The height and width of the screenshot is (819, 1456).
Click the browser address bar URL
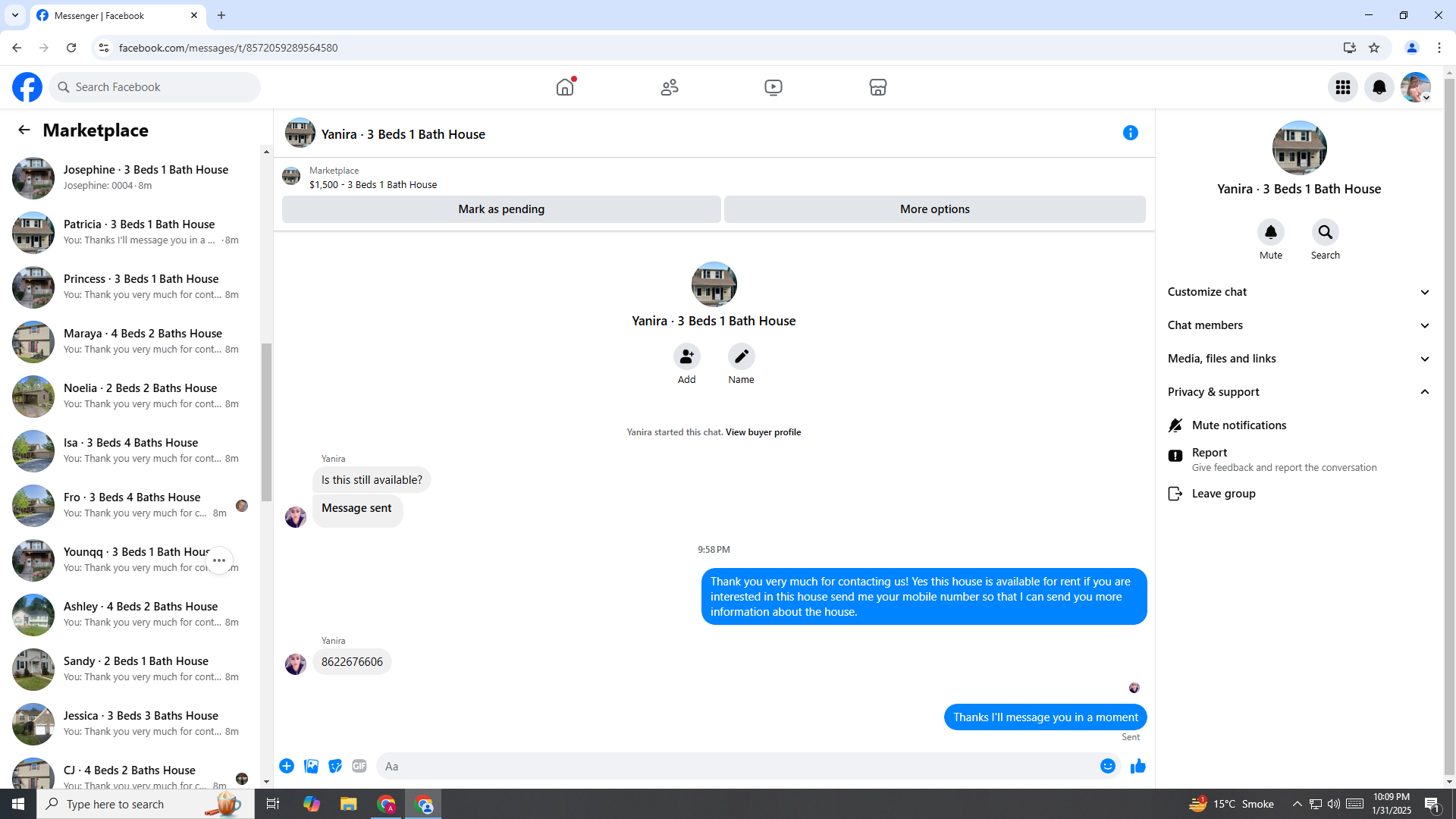pos(228,48)
